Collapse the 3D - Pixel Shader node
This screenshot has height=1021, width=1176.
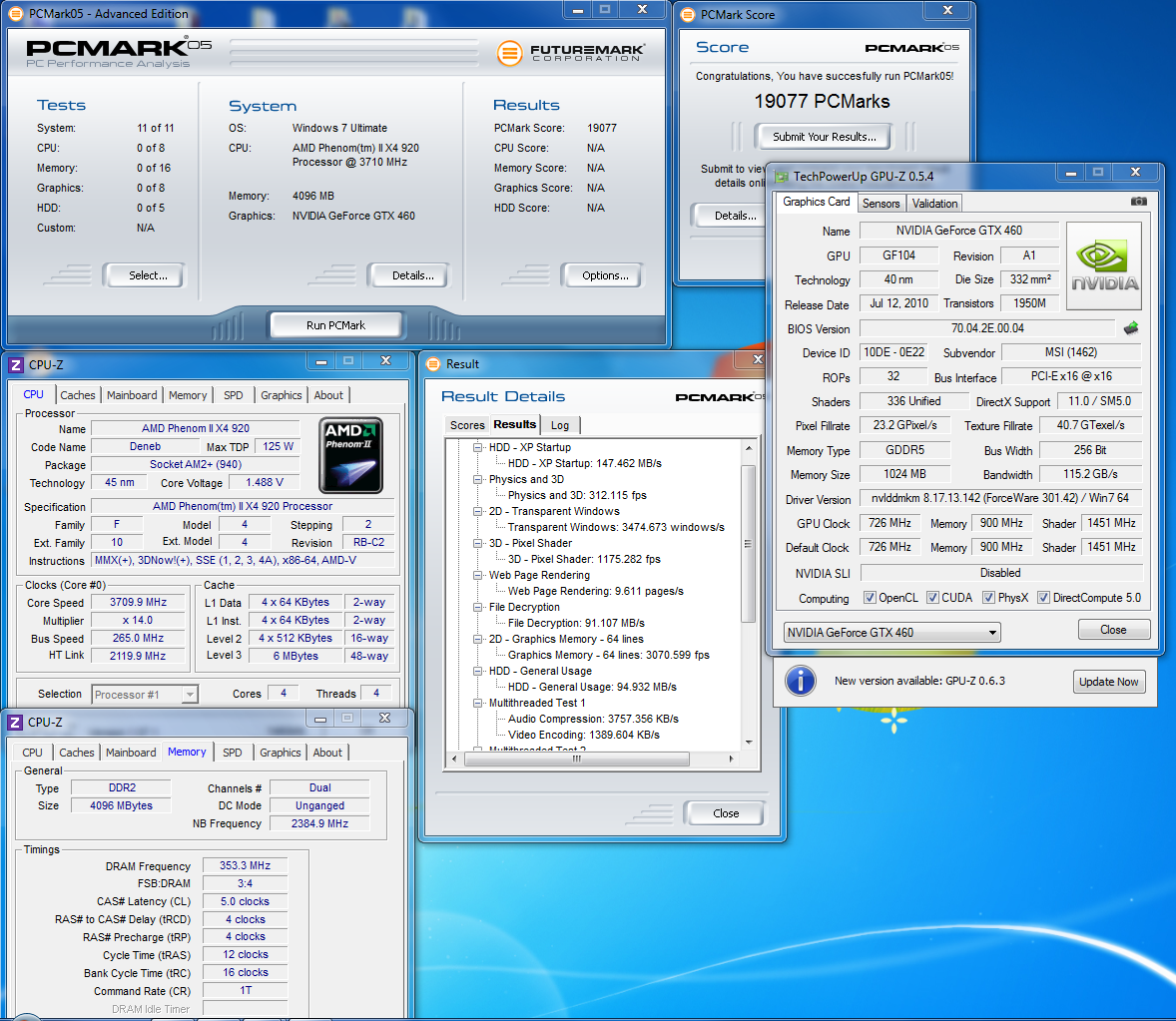pos(478,544)
